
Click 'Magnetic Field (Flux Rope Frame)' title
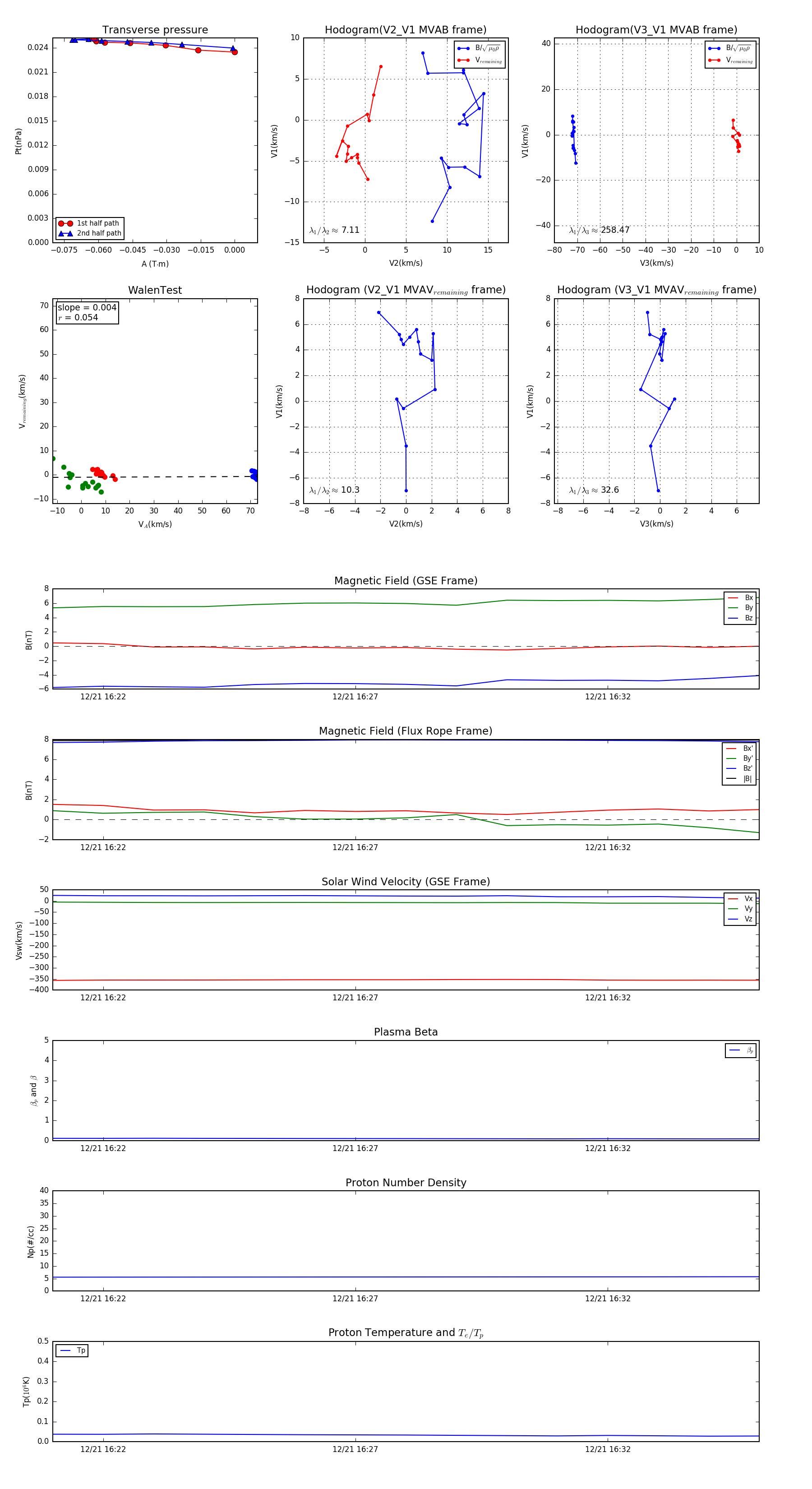[406, 731]
